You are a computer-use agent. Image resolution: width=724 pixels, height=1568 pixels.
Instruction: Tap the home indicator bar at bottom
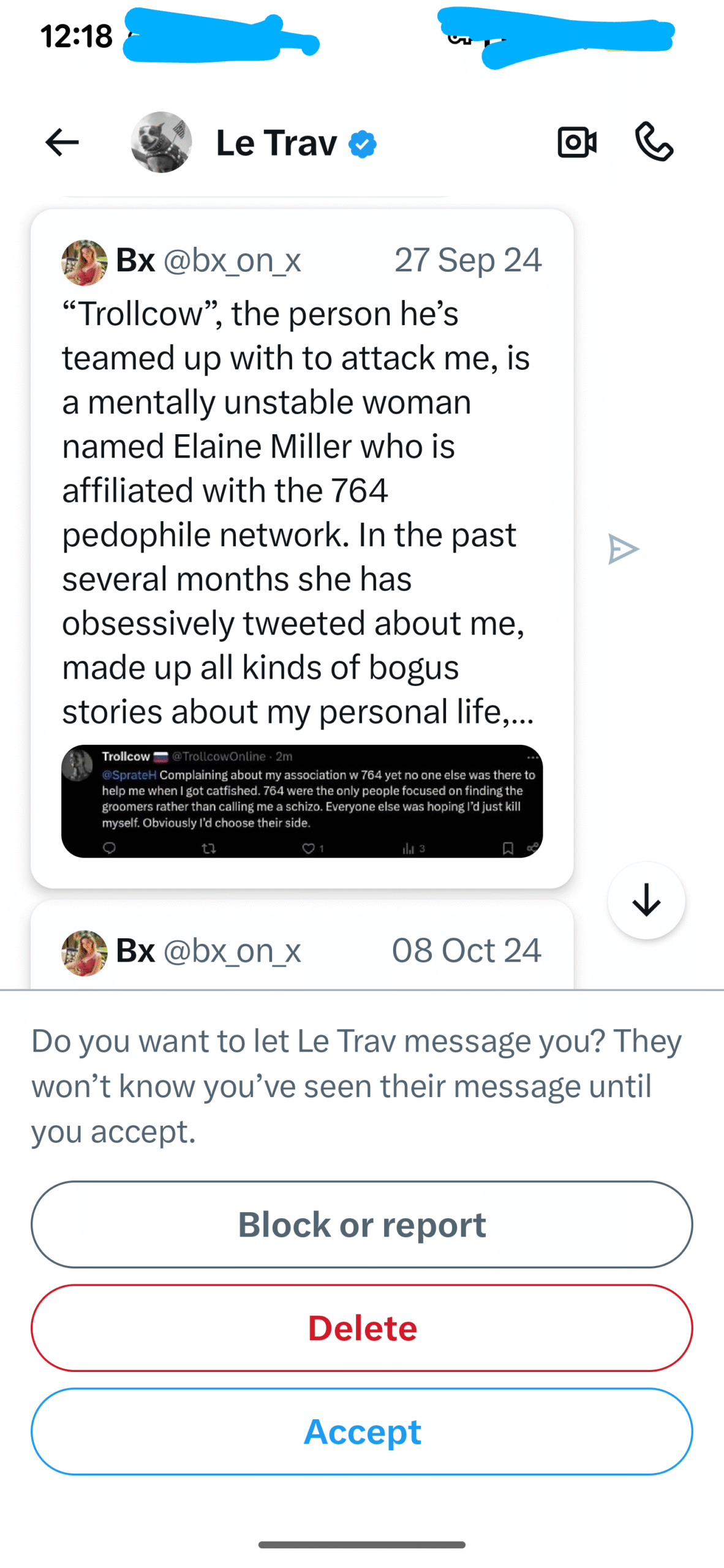click(x=362, y=1544)
